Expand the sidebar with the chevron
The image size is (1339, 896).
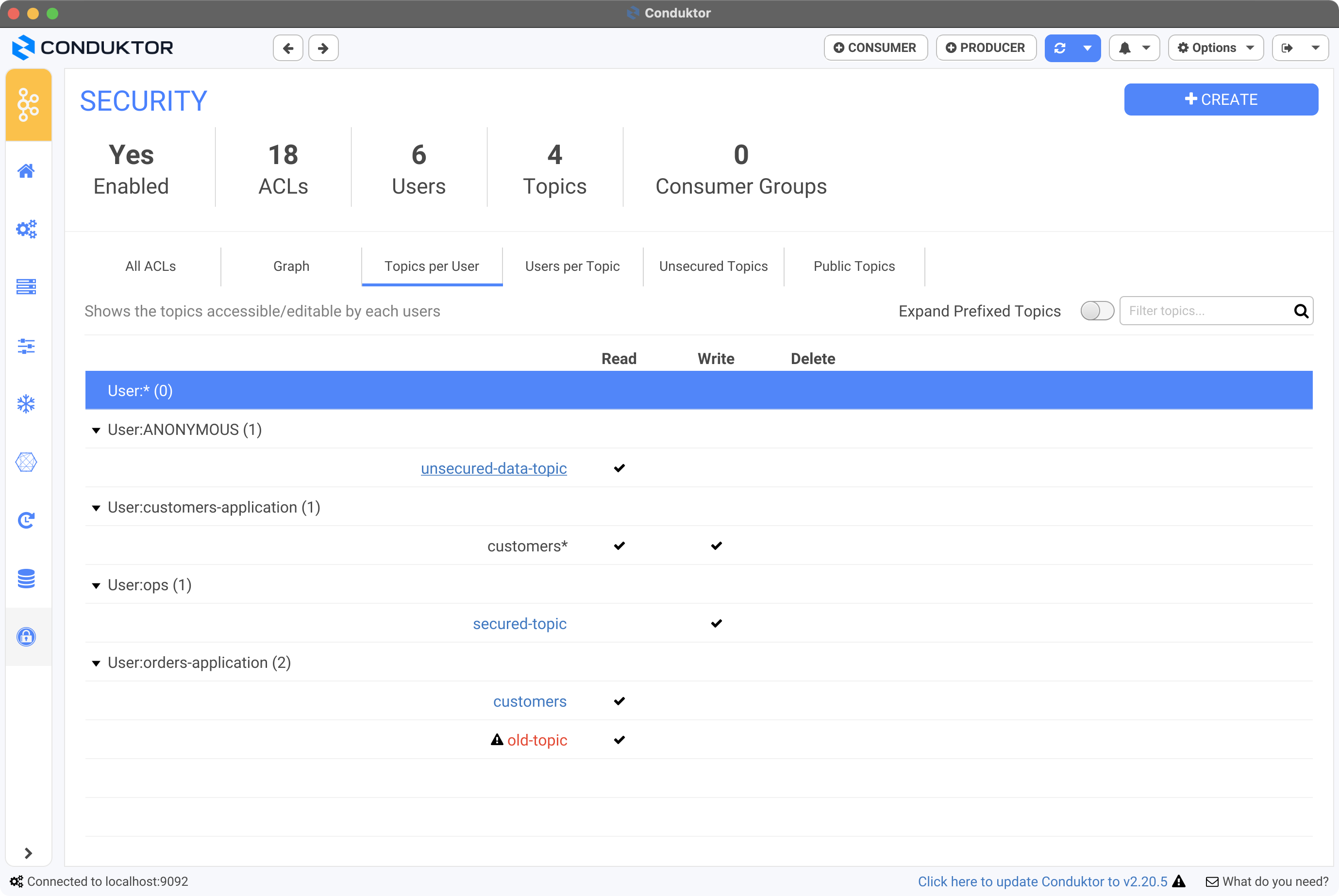click(x=28, y=853)
